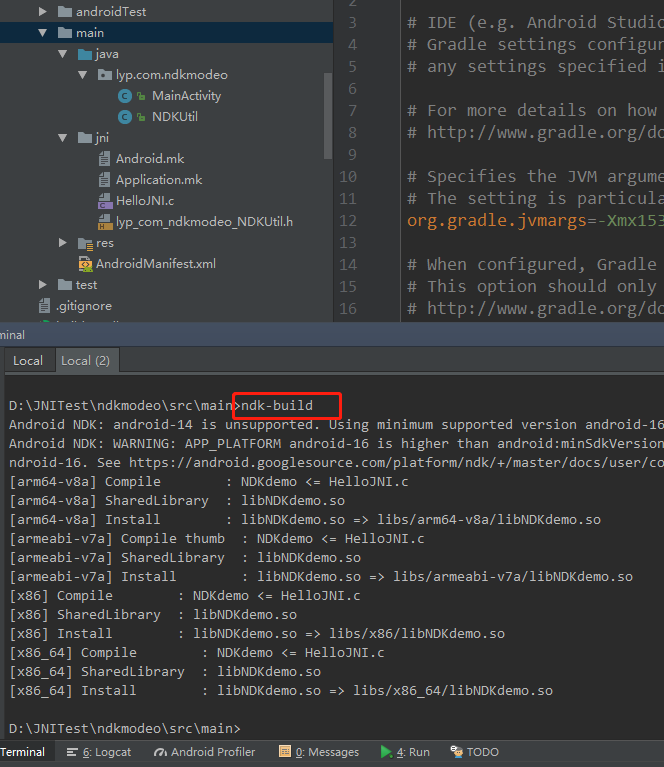Screen dimensions: 664x767
Task: Click the .gitignore file icon
Action: click(44, 306)
